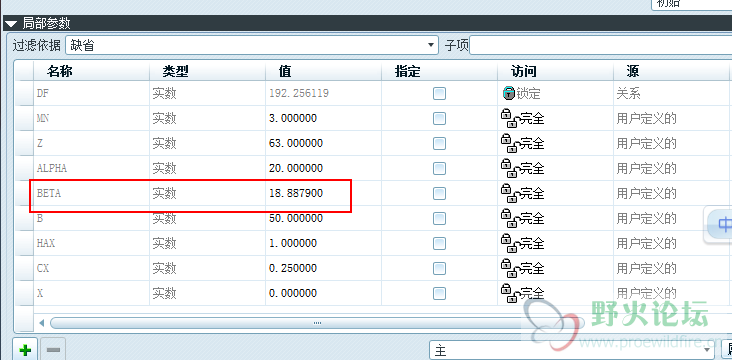Click the row selector for HAX
732x360 pixels.
24,243
